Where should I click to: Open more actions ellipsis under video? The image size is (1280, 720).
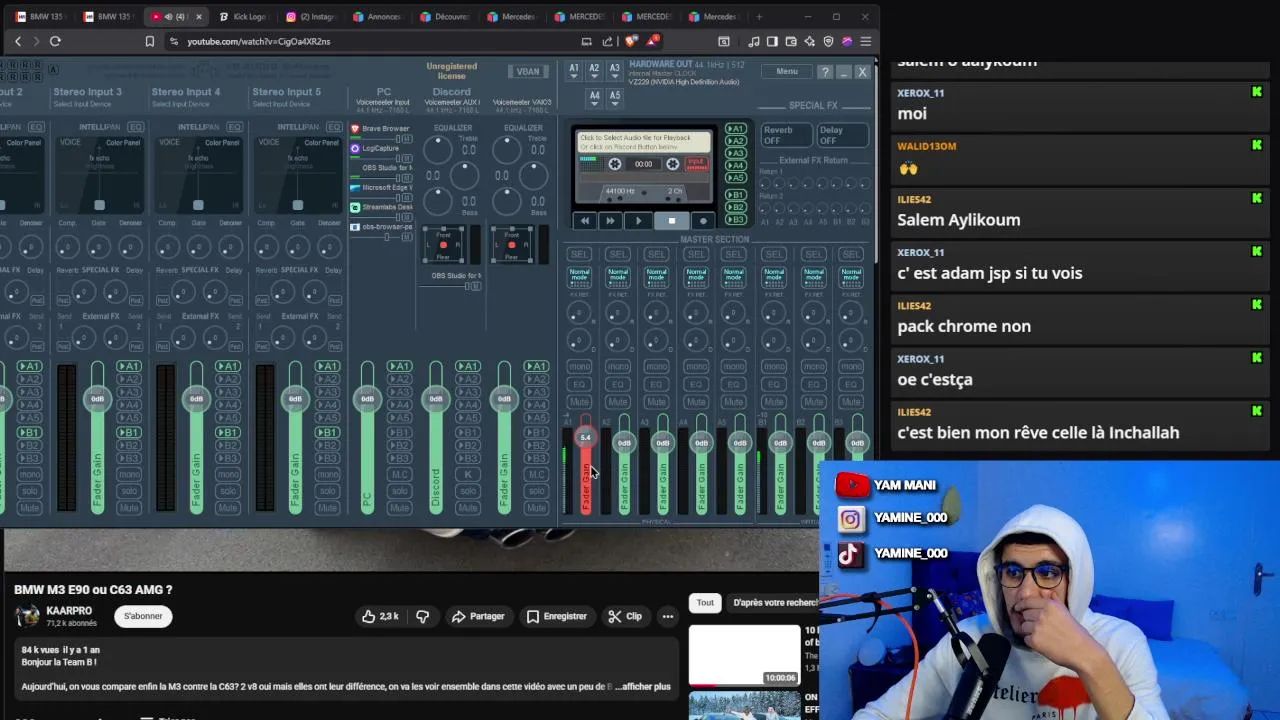pyautogui.click(x=667, y=616)
